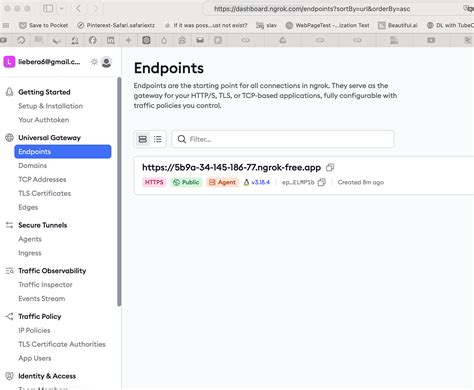This screenshot has height=390, width=474.
Task: Toggle light/dark theme sun icon
Action: click(x=94, y=62)
